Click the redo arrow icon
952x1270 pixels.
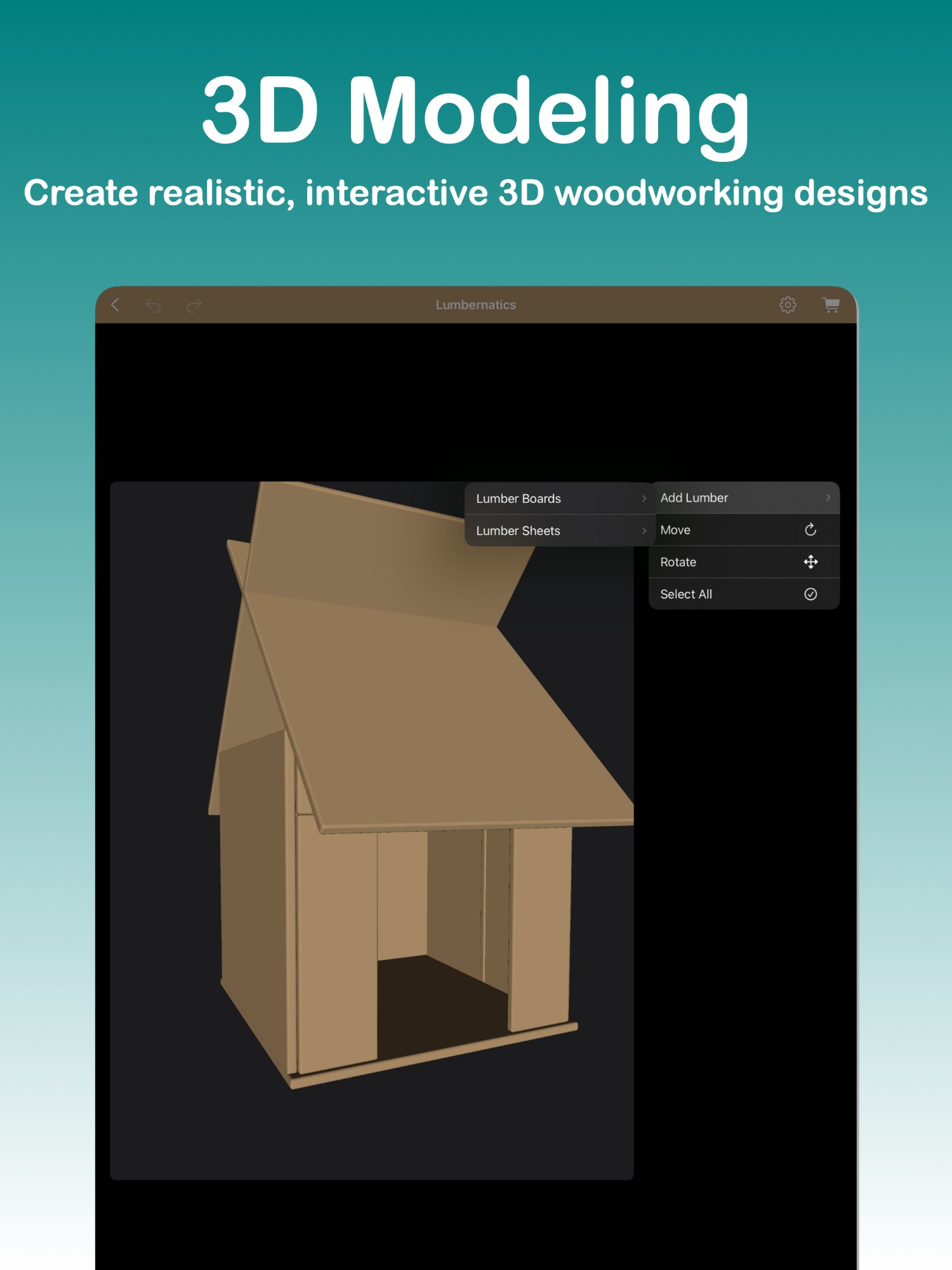pos(194,305)
